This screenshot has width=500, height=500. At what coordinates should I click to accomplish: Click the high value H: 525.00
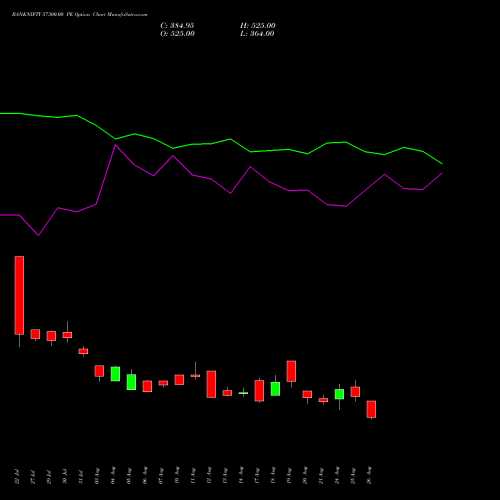tap(258, 26)
